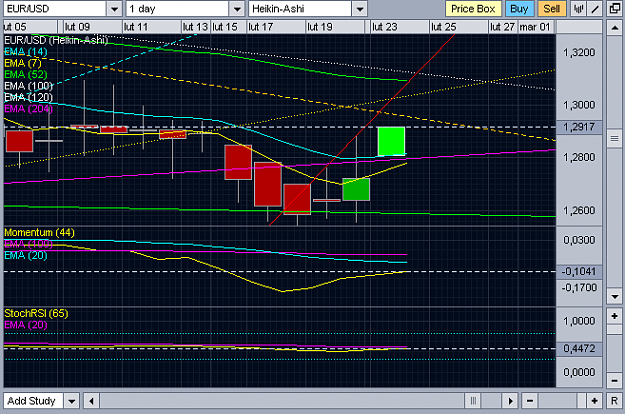Select the trend line drawing tool
Image resolution: width=625 pixels, height=414 pixels.
coord(595,9)
